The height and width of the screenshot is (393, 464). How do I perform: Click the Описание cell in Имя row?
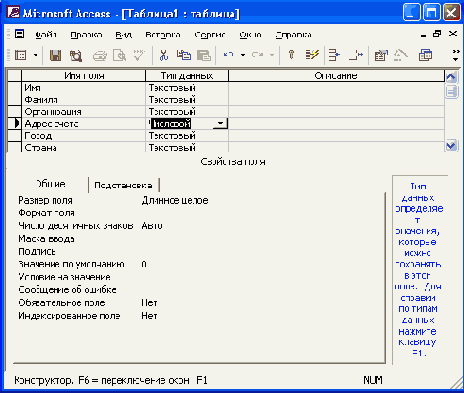pyautogui.click(x=336, y=88)
